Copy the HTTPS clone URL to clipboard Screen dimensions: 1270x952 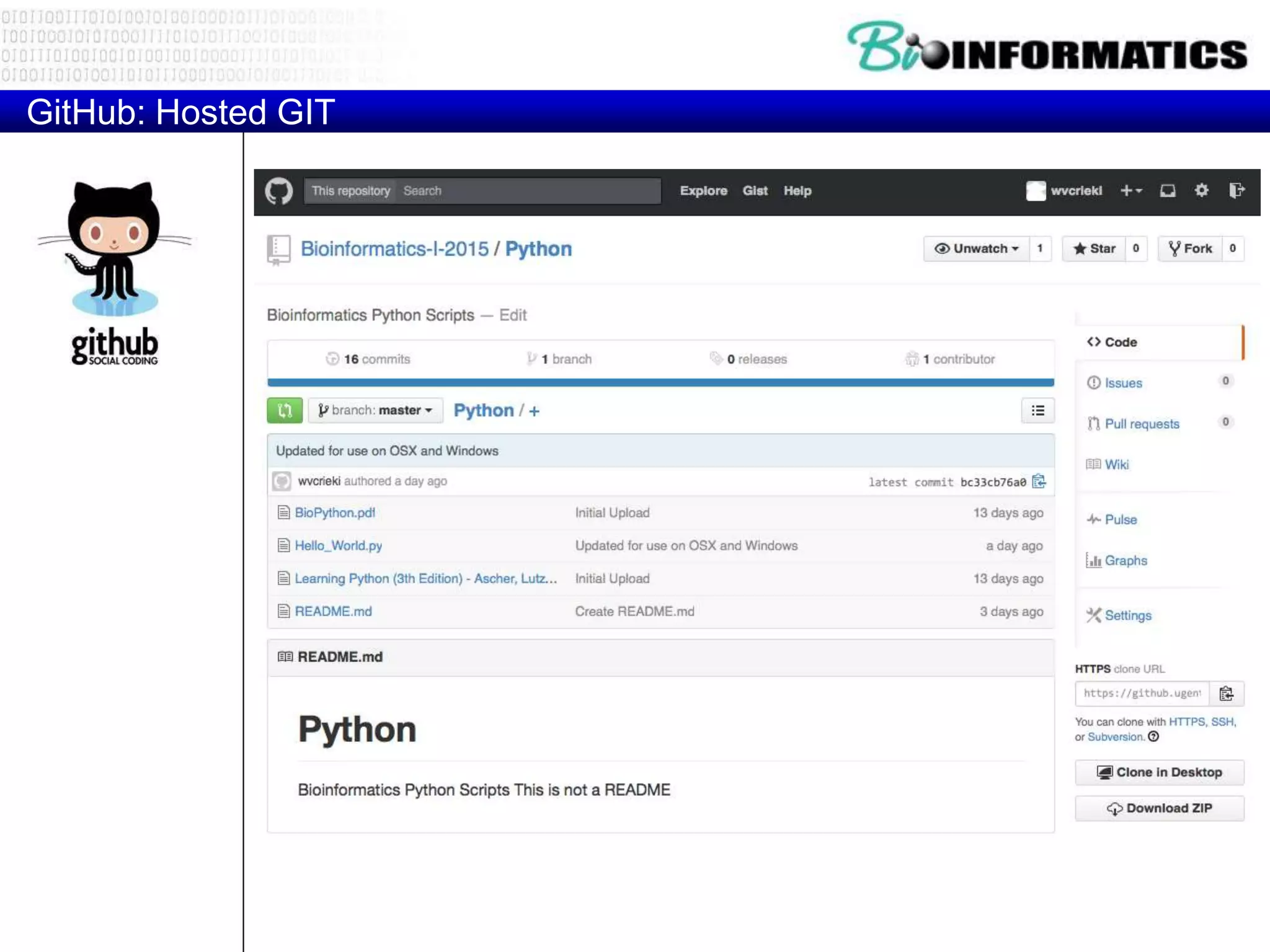tap(1226, 694)
